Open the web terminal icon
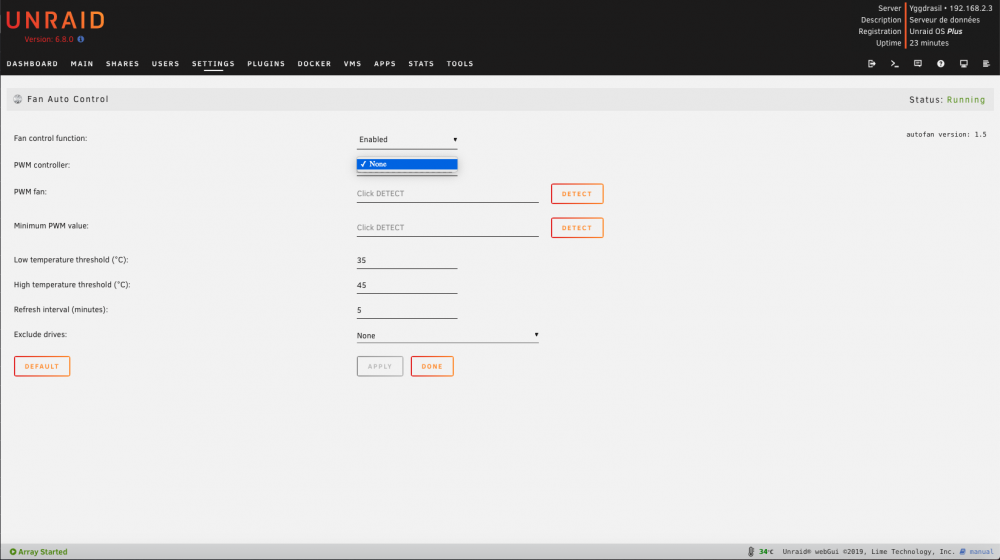 pyautogui.click(x=895, y=64)
